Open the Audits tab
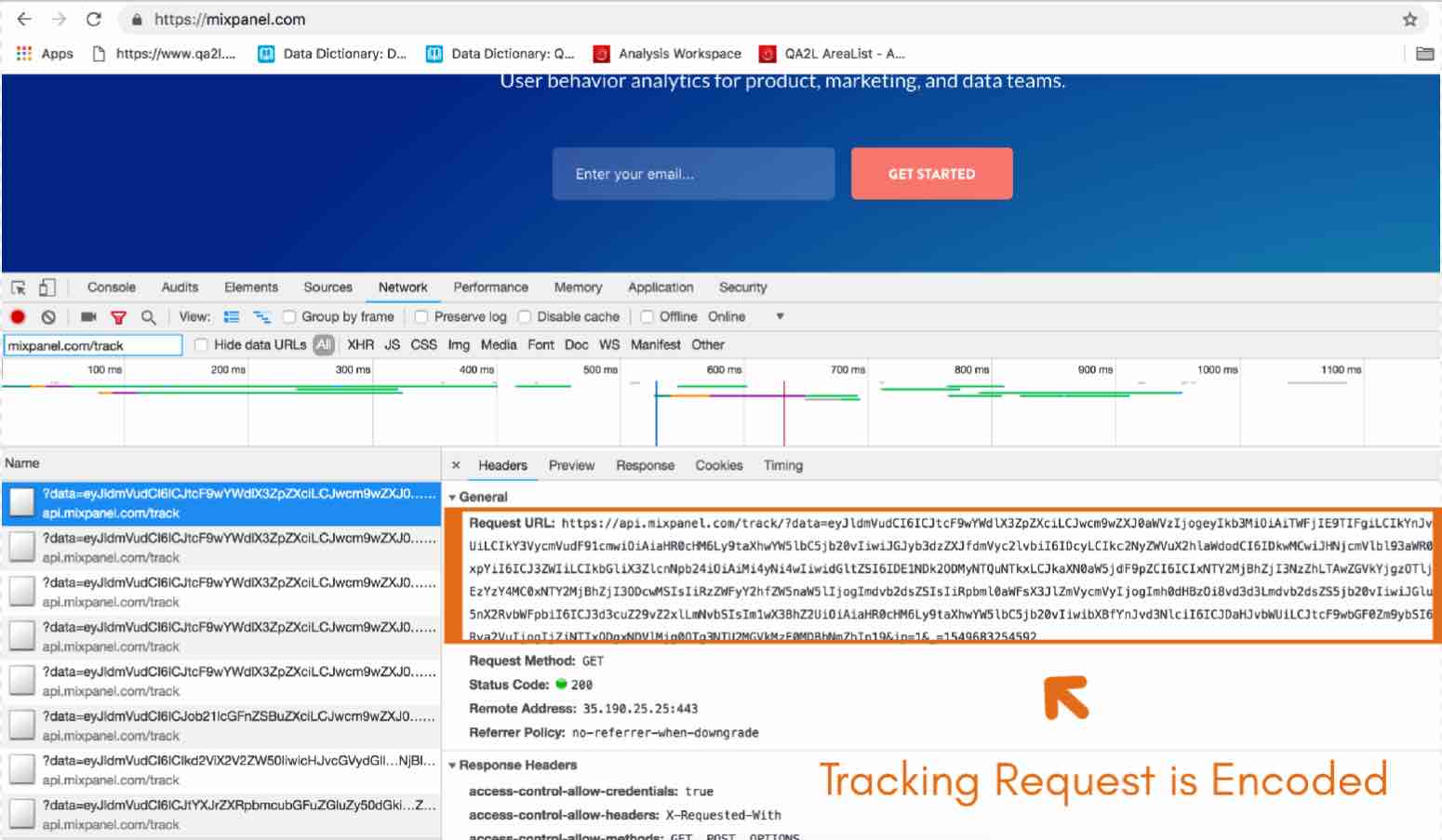The width and height of the screenshot is (1442, 840). [x=180, y=287]
